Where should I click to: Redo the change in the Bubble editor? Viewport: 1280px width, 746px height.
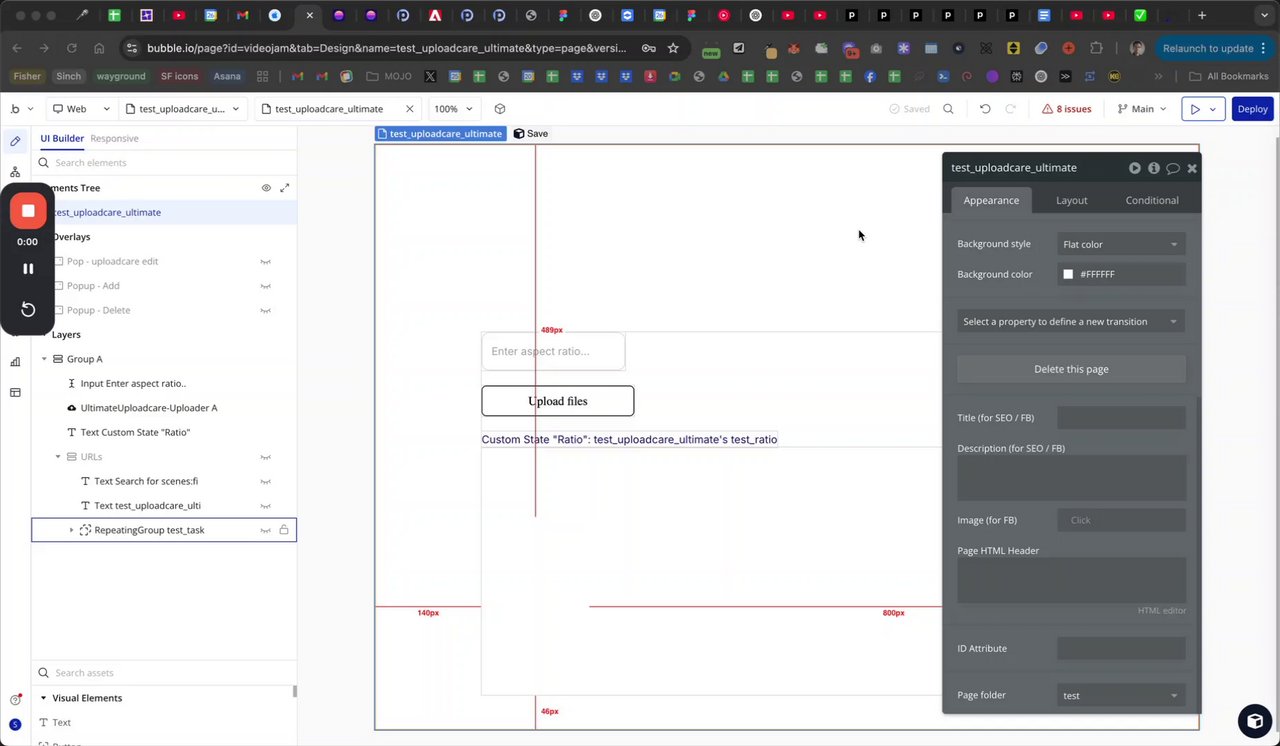point(1010,109)
